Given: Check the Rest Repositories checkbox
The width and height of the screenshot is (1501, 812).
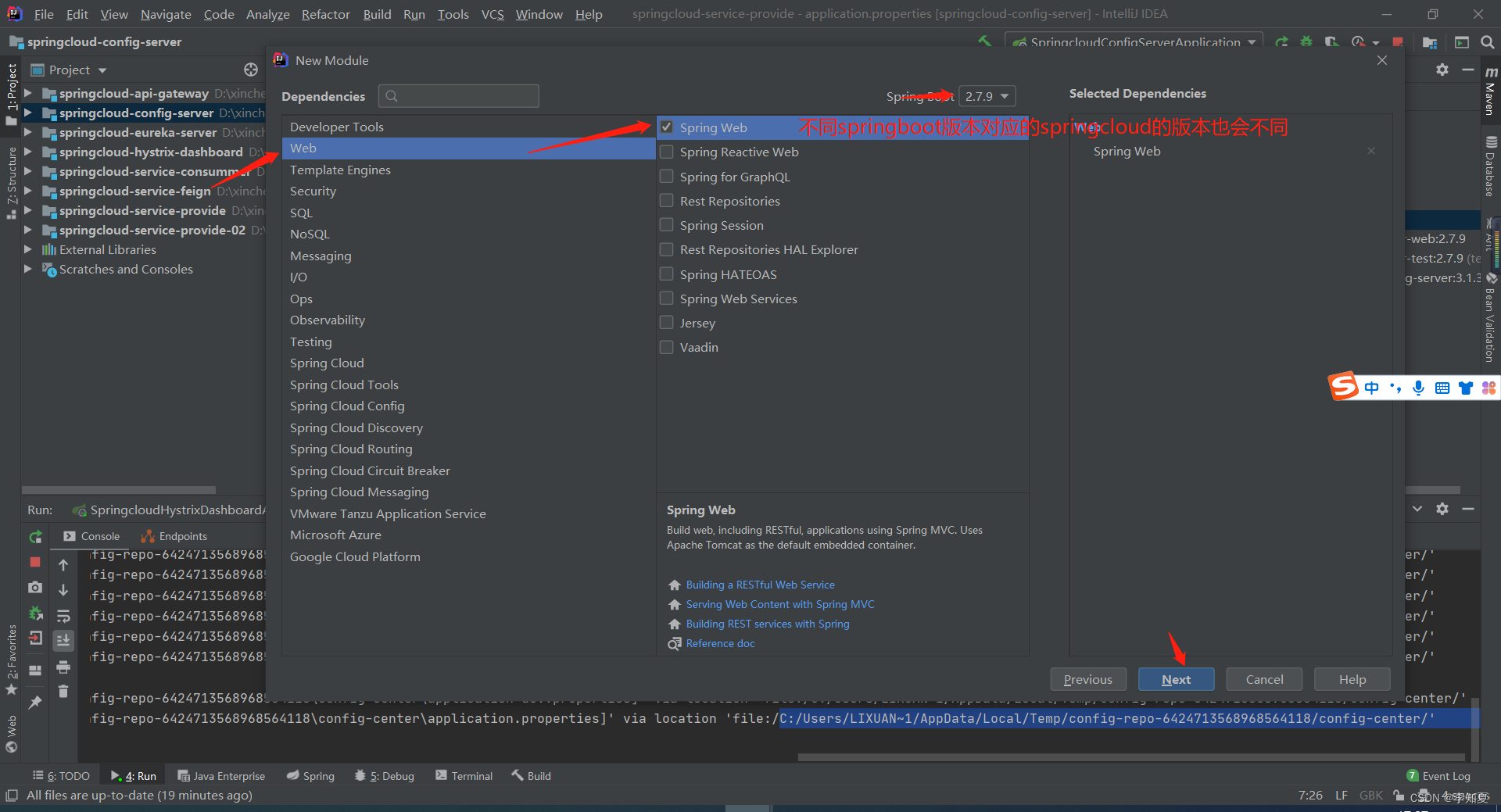Looking at the screenshot, I should [x=667, y=201].
